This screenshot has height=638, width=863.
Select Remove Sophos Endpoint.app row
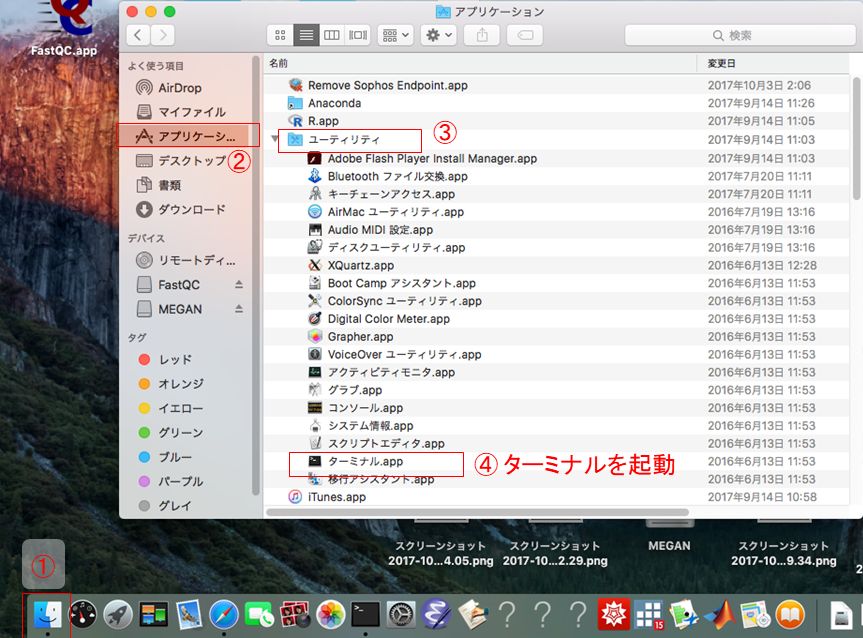tap(556, 85)
